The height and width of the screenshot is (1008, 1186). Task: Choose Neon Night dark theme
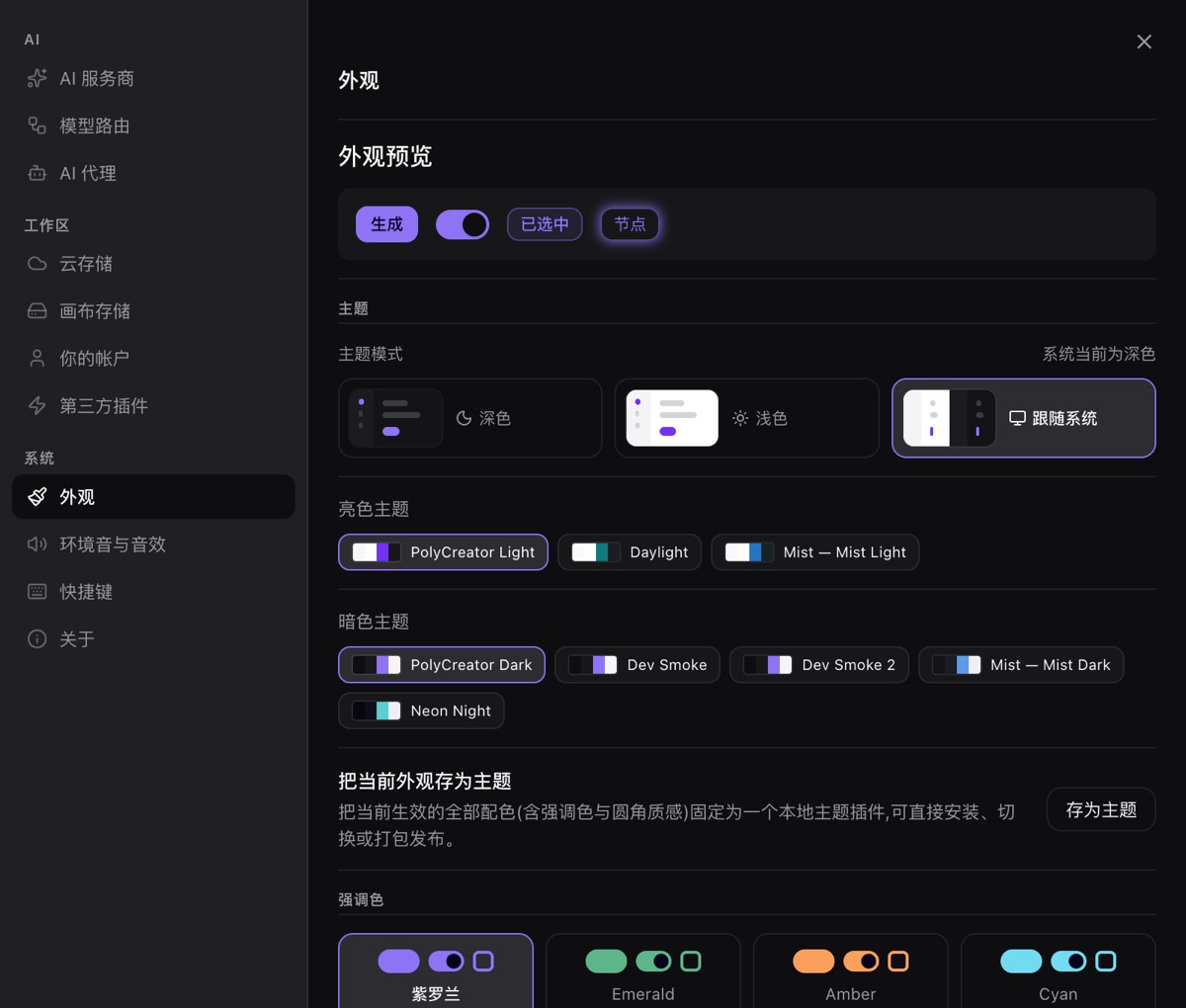[x=421, y=711]
